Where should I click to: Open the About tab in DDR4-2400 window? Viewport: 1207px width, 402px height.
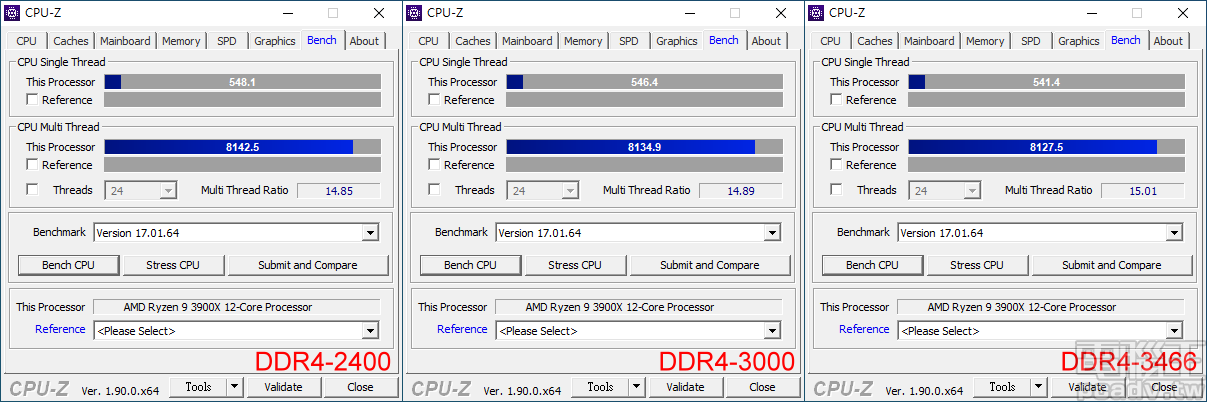[x=365, y=41]
